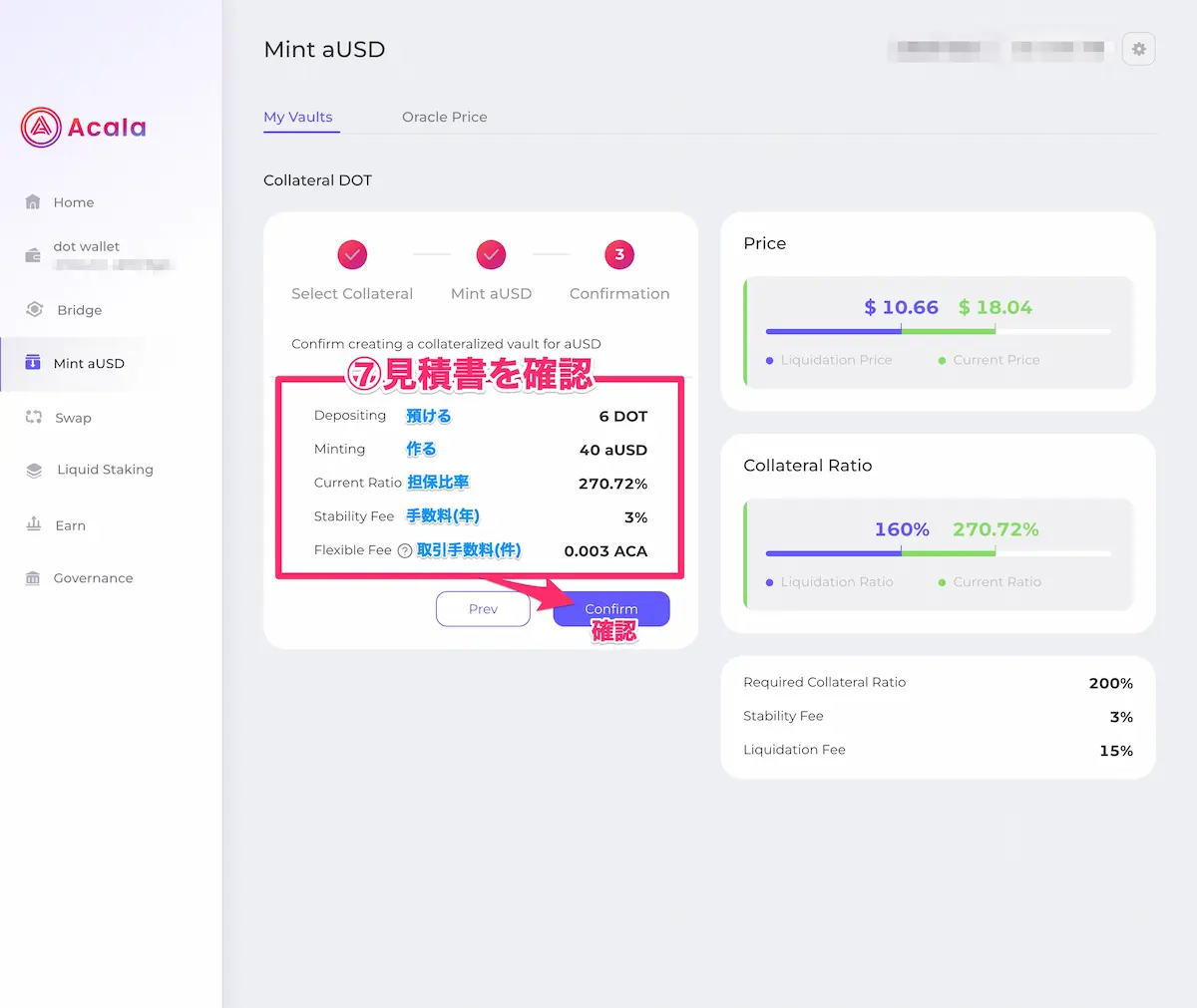
Task: Click the Current Price legend label
Action: pyautogui.click(x=996, y=360)
